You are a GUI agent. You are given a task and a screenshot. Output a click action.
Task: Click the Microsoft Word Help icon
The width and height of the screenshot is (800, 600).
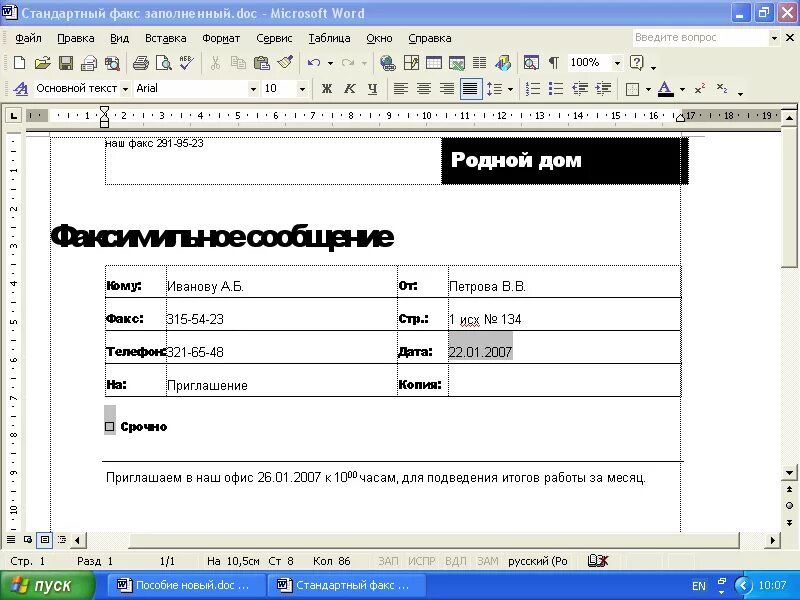click(x=637, y=63)
